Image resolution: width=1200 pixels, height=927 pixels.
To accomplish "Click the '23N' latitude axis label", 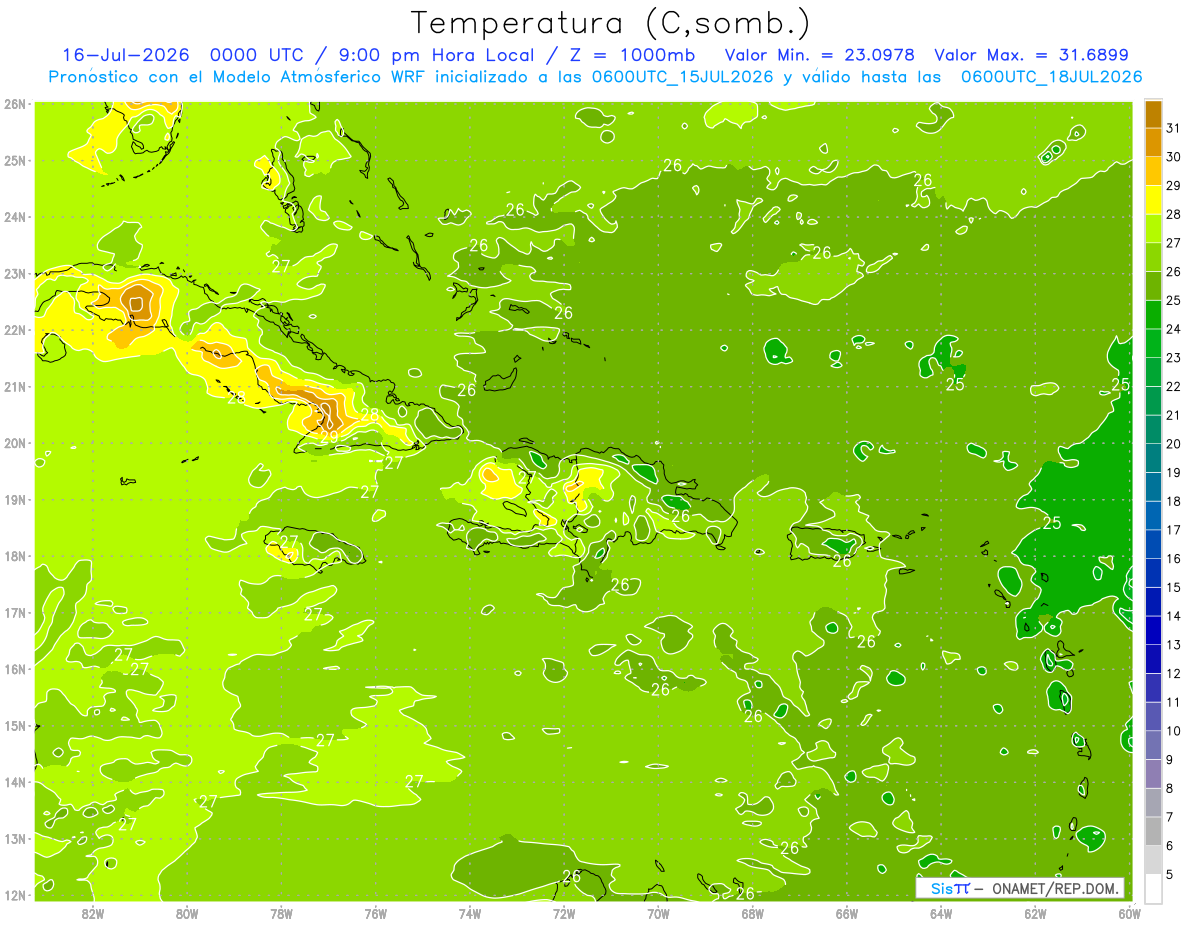I will tap(14, 273).
